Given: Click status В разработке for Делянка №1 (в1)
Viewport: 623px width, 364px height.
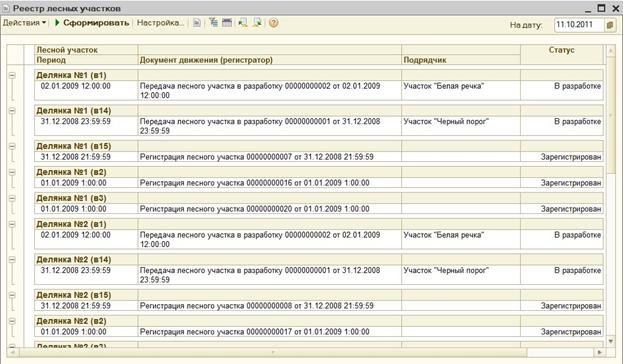Looking at the screenshot, I should tap(578, 86).
